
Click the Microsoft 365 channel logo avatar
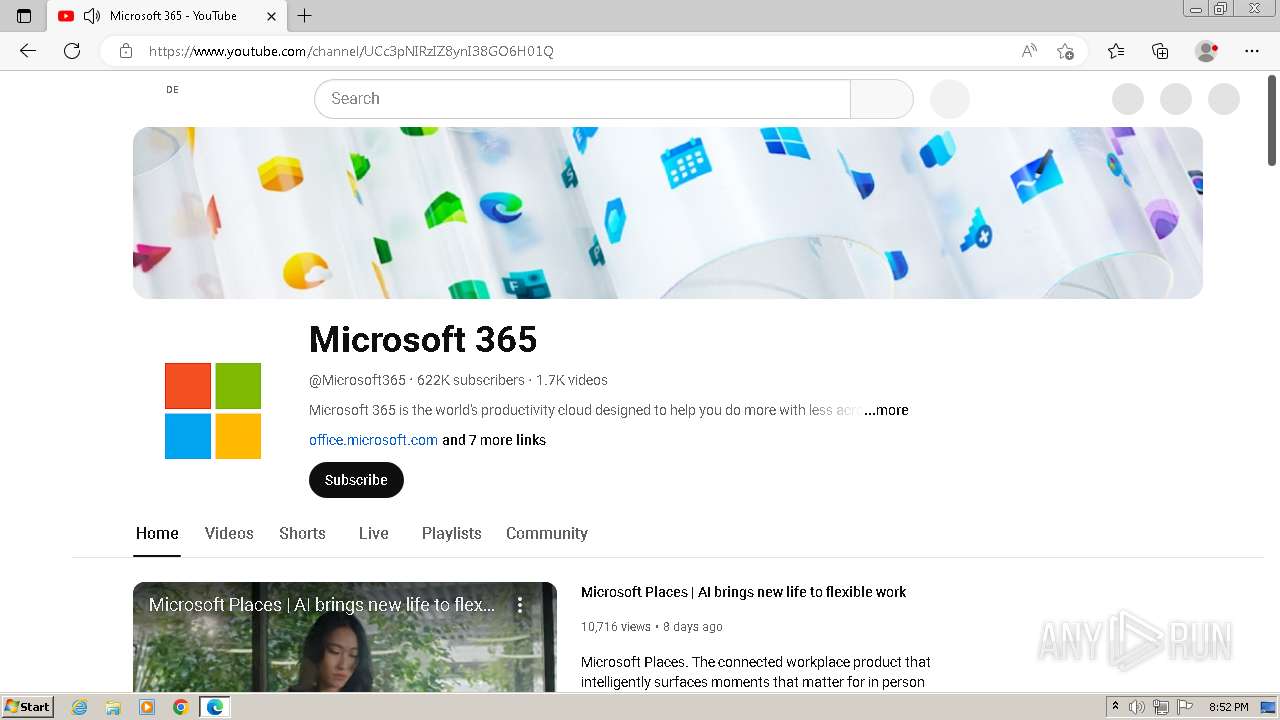213,411
